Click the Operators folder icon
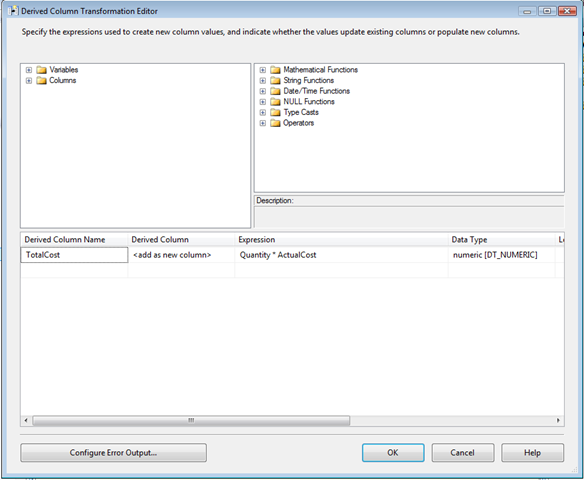 tap(275, 123)
